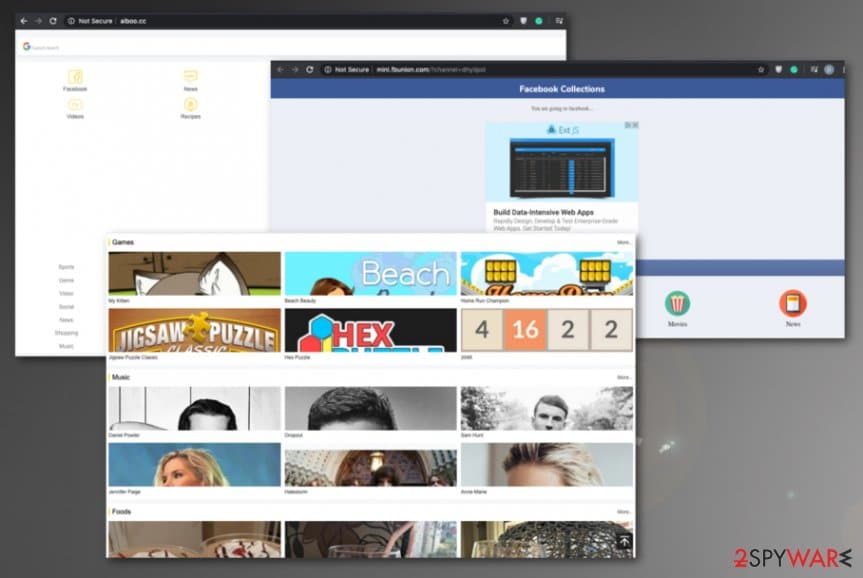This screenshot has height=578, width=863.
Task: Reload the alboo.cc page
Action: point(53,20)
